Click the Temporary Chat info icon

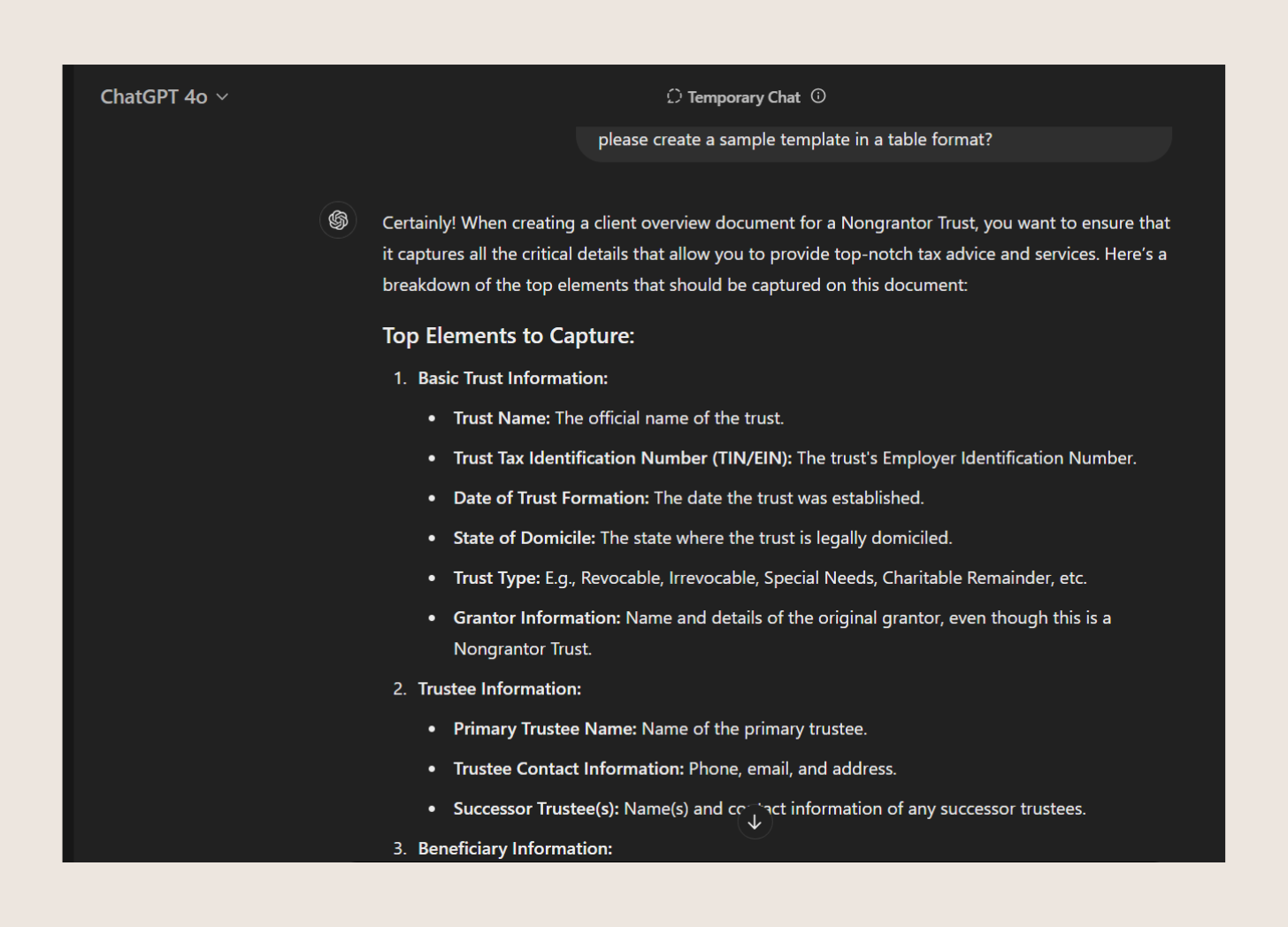(x=818, y=96)
